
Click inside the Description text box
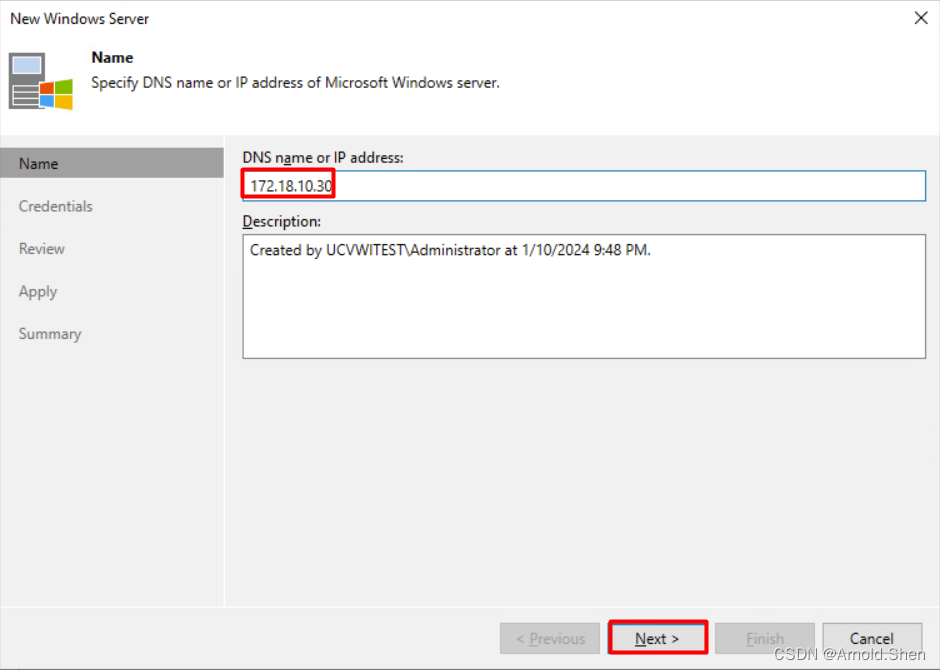coord(584,296)
